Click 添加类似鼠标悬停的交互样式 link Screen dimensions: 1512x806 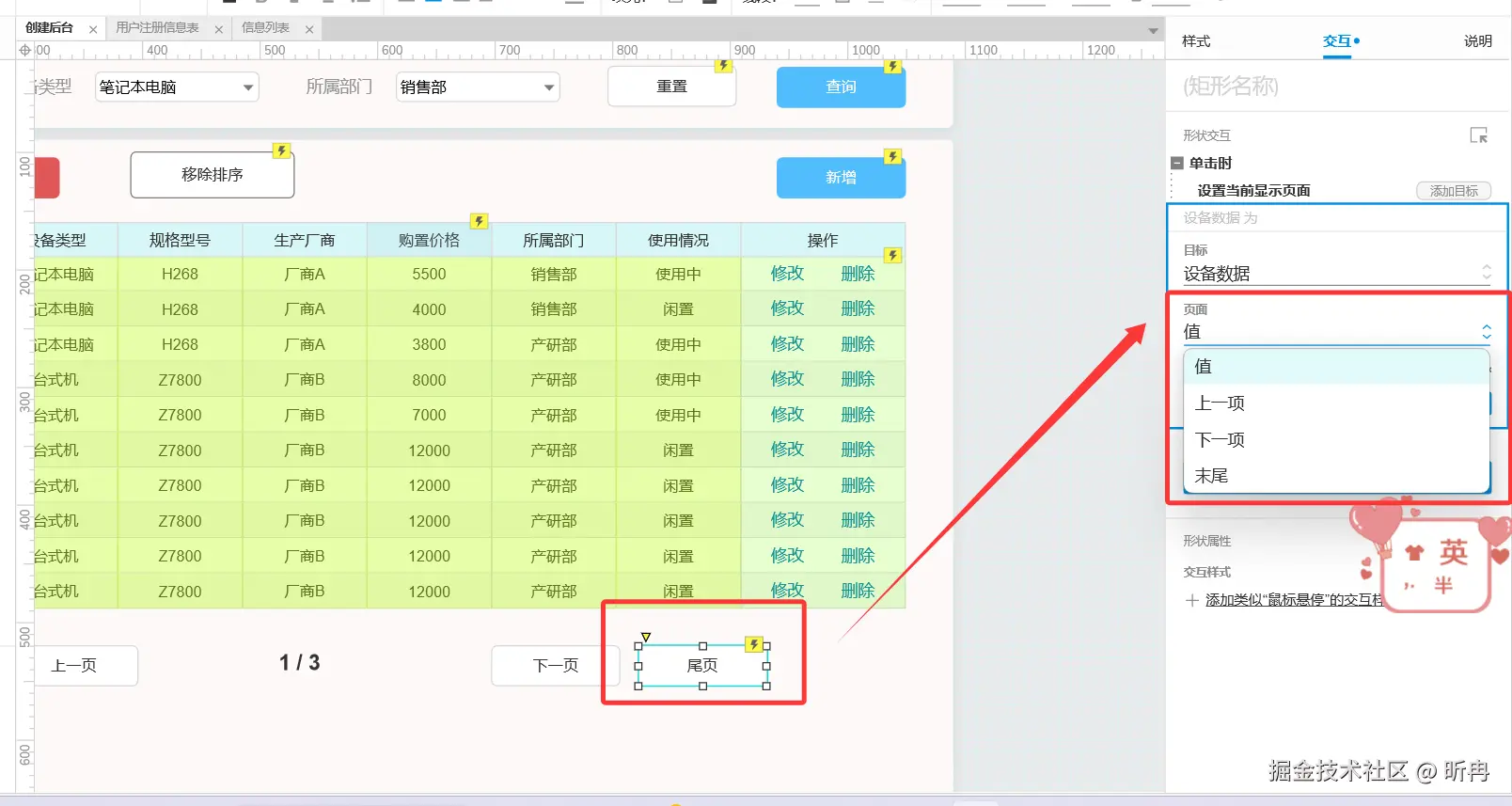[1294, 600]
